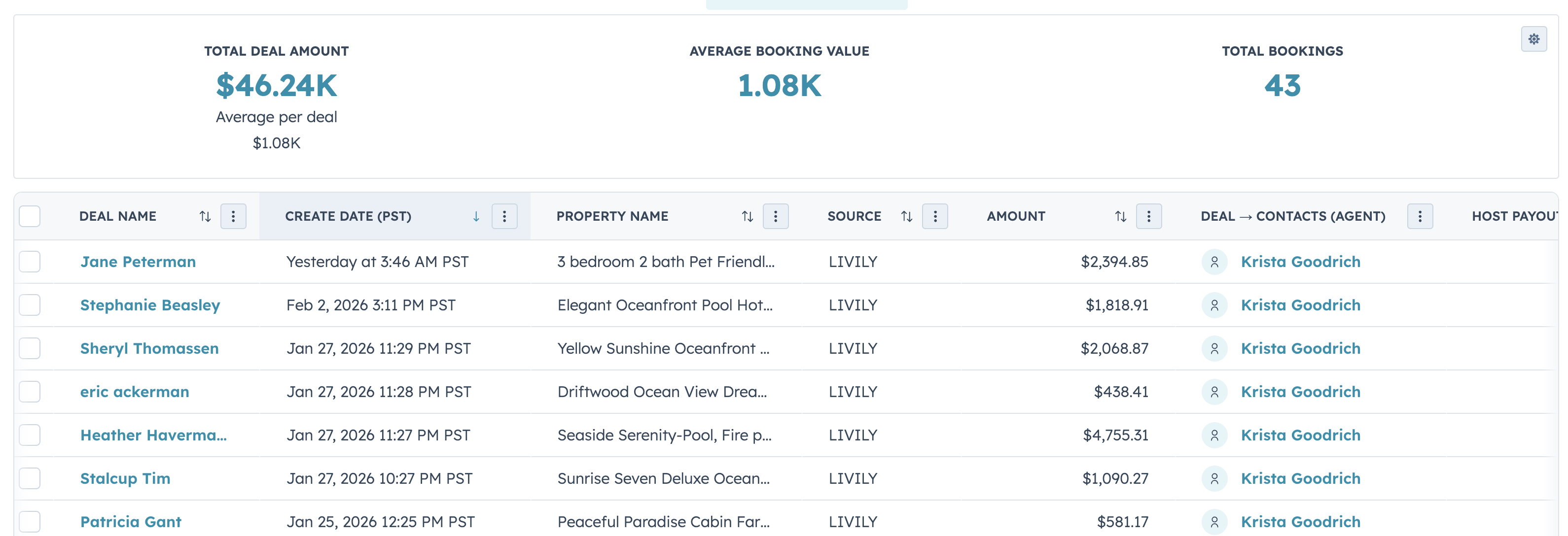Click the Total Deal Amount $46.24K value

pyautogui.click(x=276, y=86)
